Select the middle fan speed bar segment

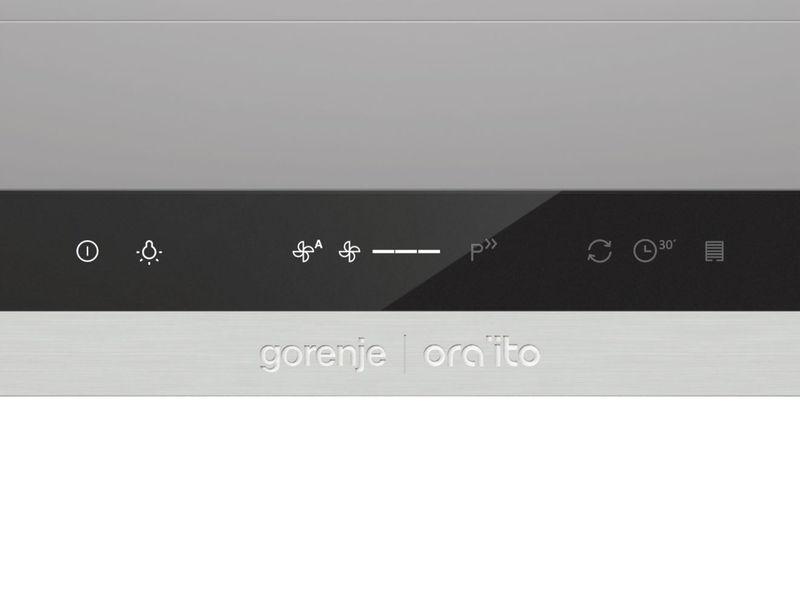click(406, 251)
